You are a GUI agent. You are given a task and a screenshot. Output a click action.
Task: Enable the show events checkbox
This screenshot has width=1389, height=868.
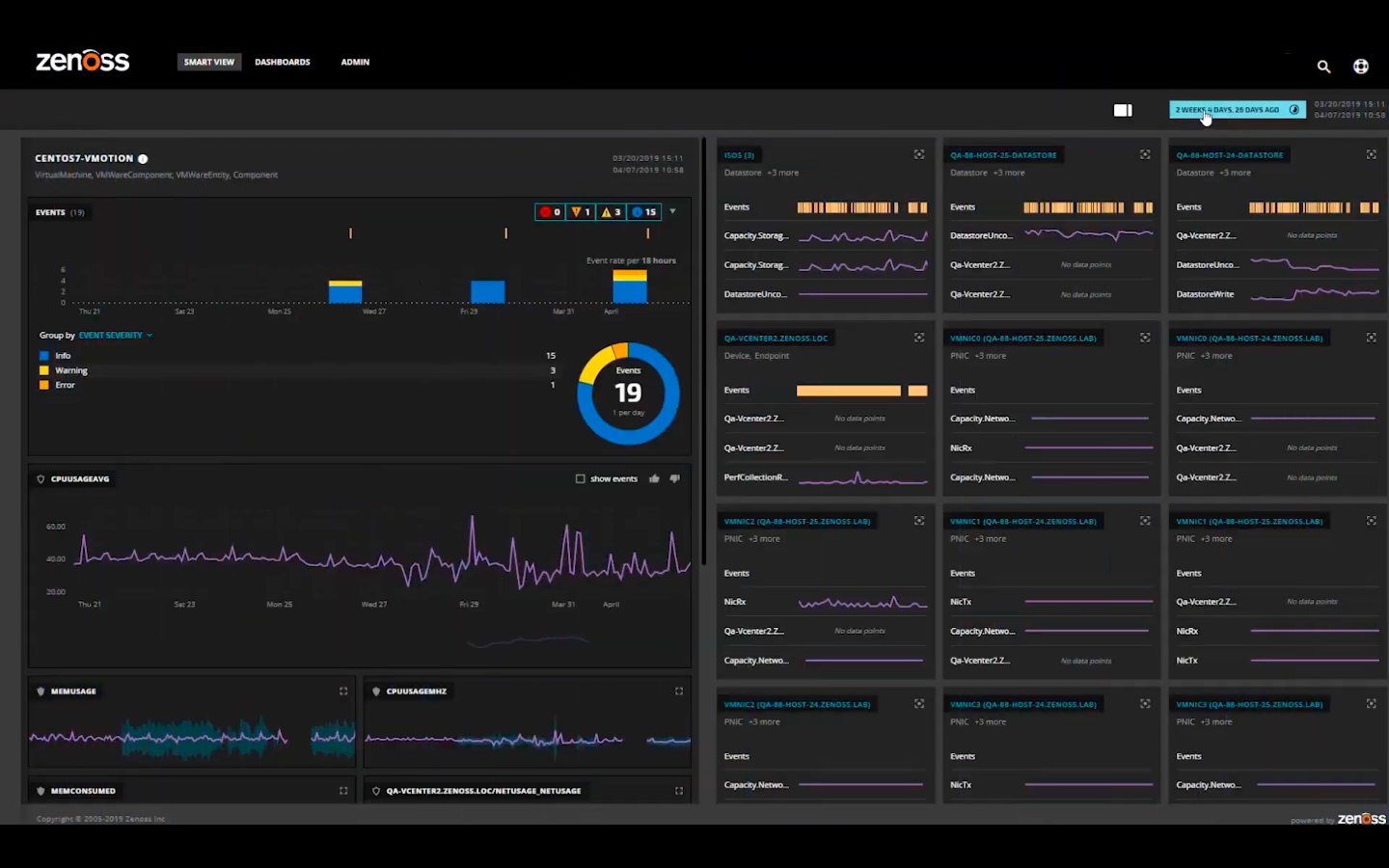581,478
